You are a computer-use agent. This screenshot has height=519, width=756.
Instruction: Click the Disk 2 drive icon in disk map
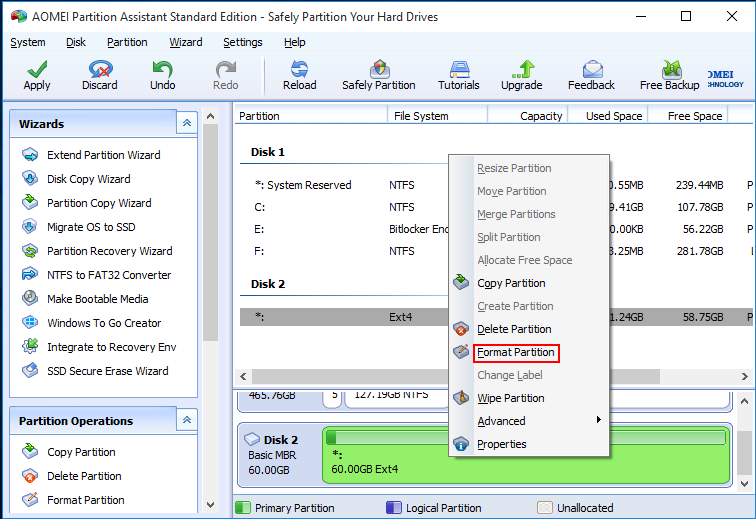tap(252, 439)
